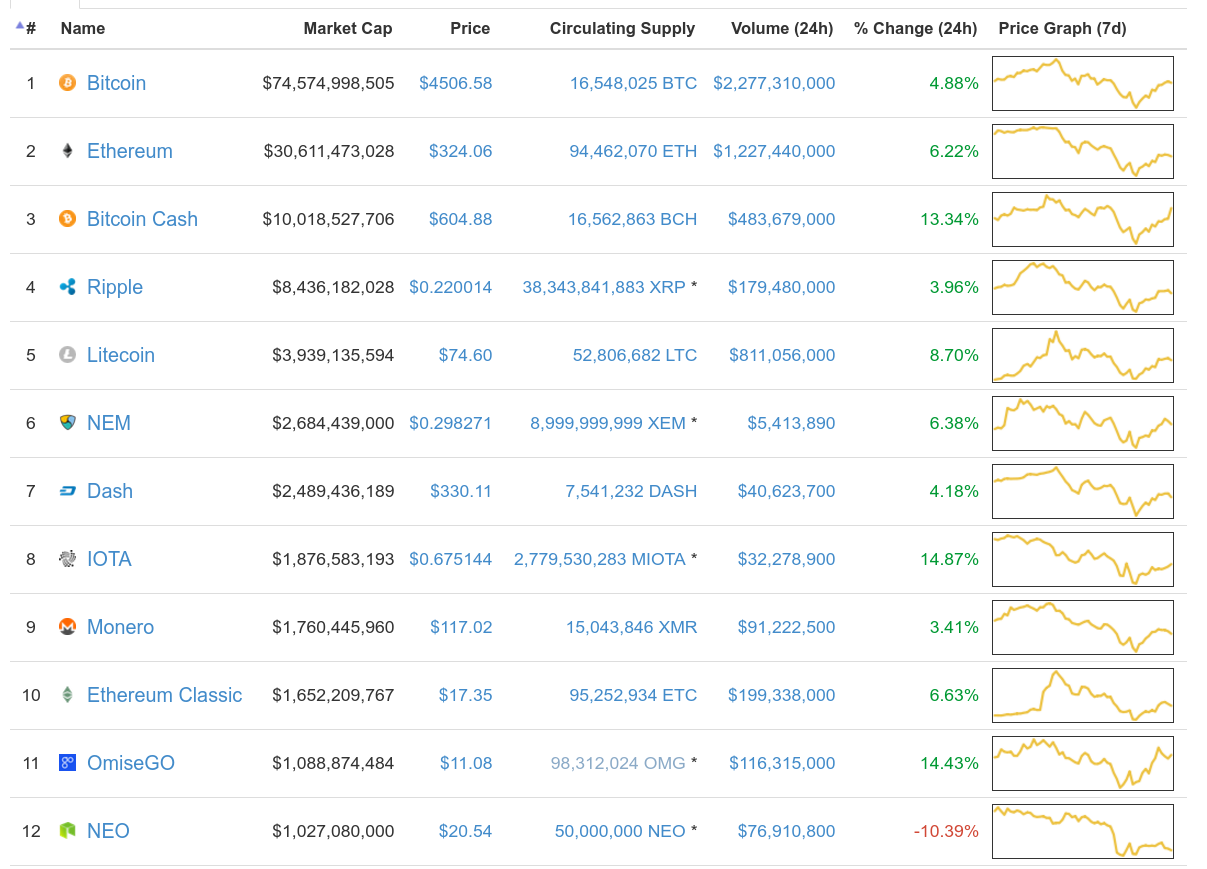Open NEM's 7-day price graph
This screenshot has height=869, width=1207.
click(1083, 423)
